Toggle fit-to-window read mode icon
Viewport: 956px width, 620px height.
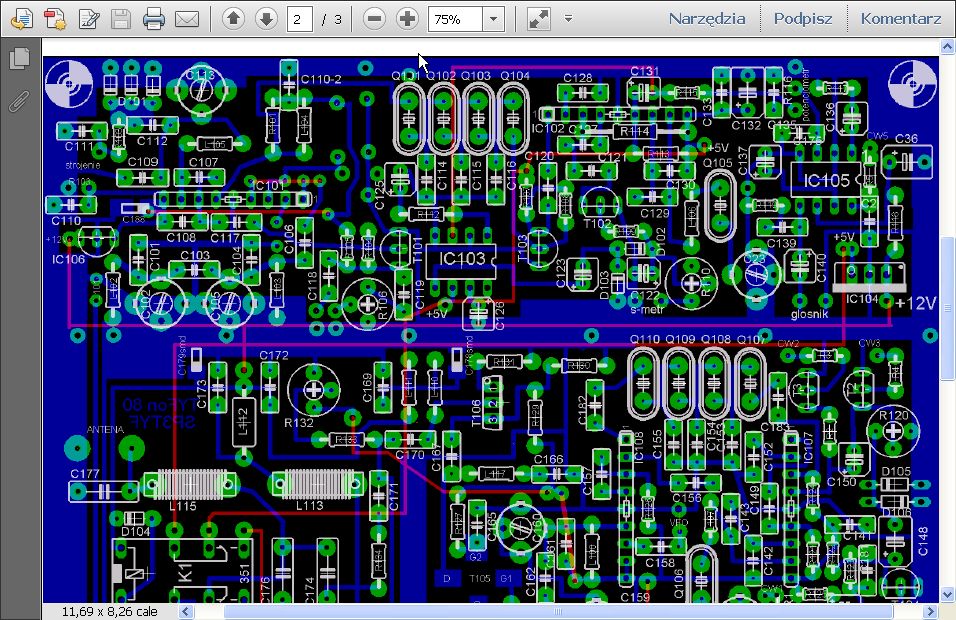click(x=538, y=19)
